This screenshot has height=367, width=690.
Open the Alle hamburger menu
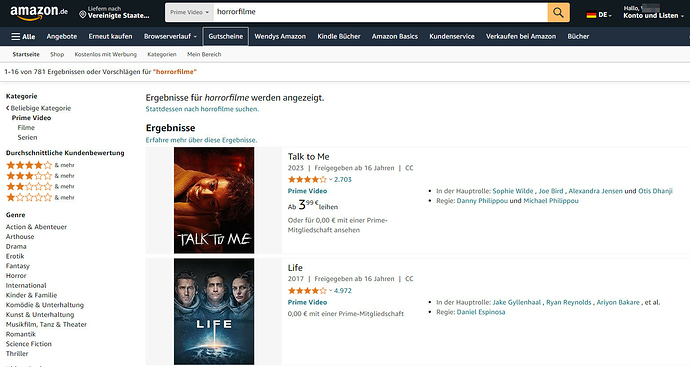23,37
